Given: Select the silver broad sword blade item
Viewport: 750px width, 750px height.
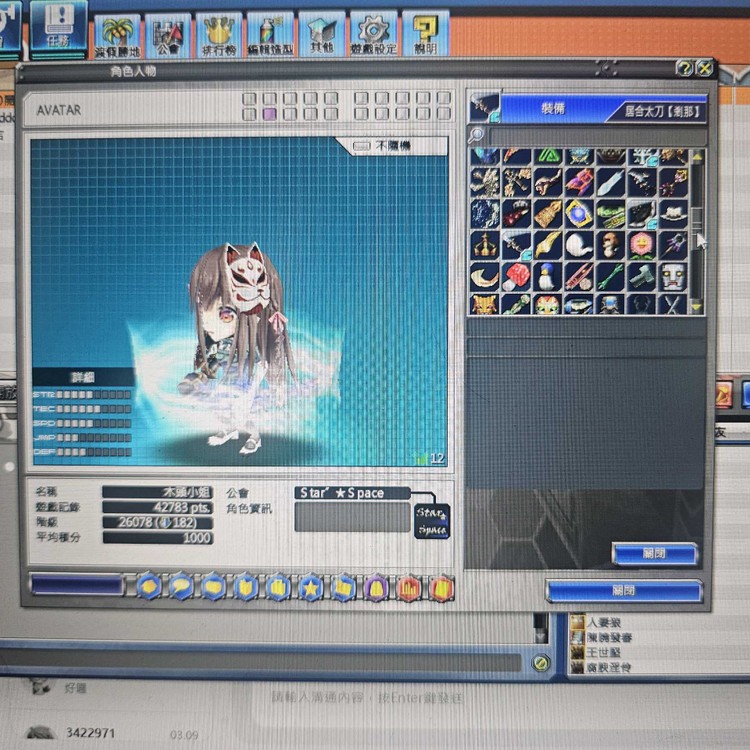Looking at the screenshot, I should pyautogui.click(x=610, y=182).
